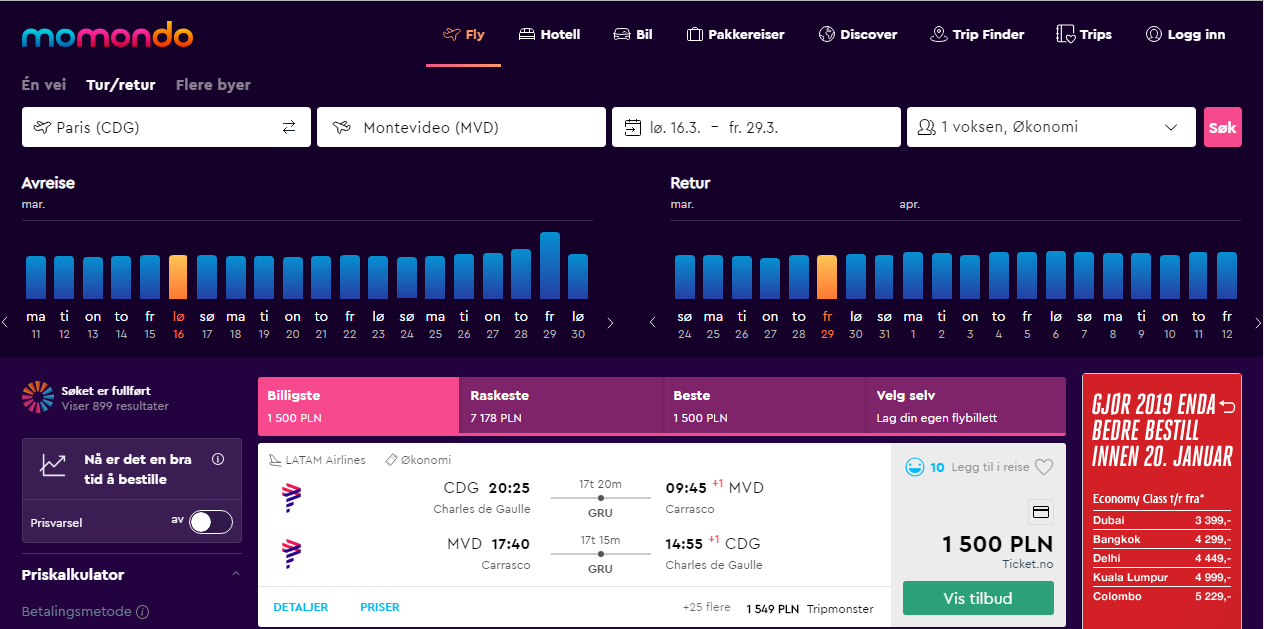Collapse the Priskalkulator section
This screenshot has height=629, width=1264.
click(x=236, y=574)
